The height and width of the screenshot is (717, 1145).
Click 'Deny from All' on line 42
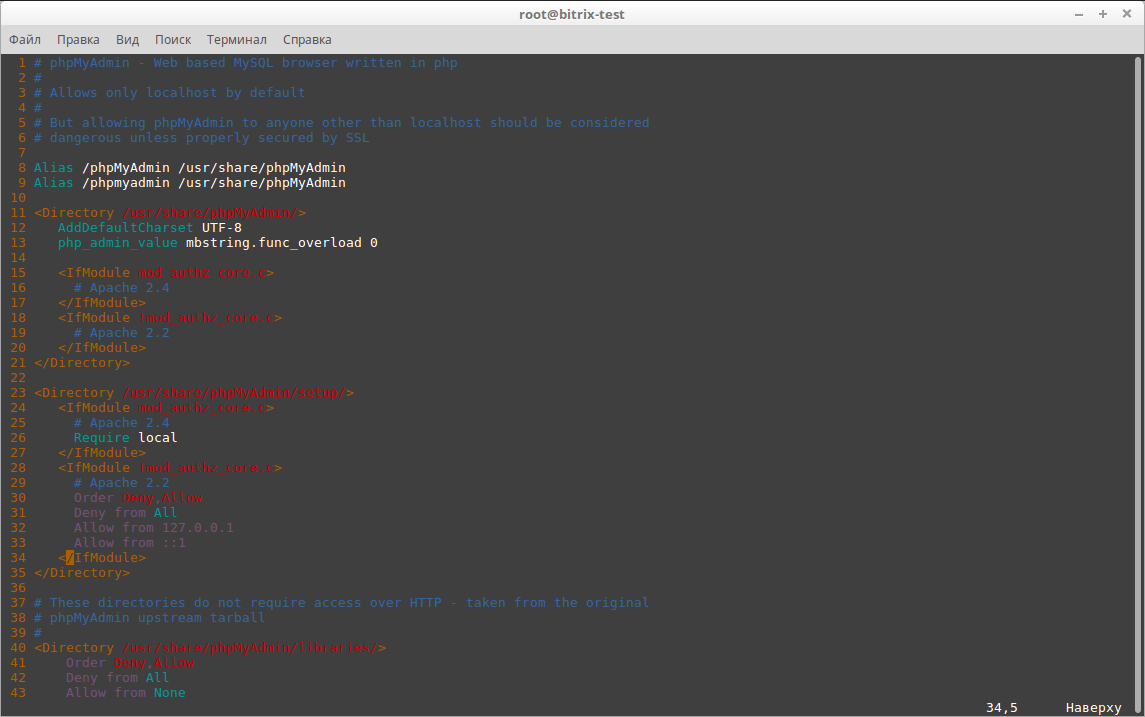pyautogui.click(x=117, y=678)
